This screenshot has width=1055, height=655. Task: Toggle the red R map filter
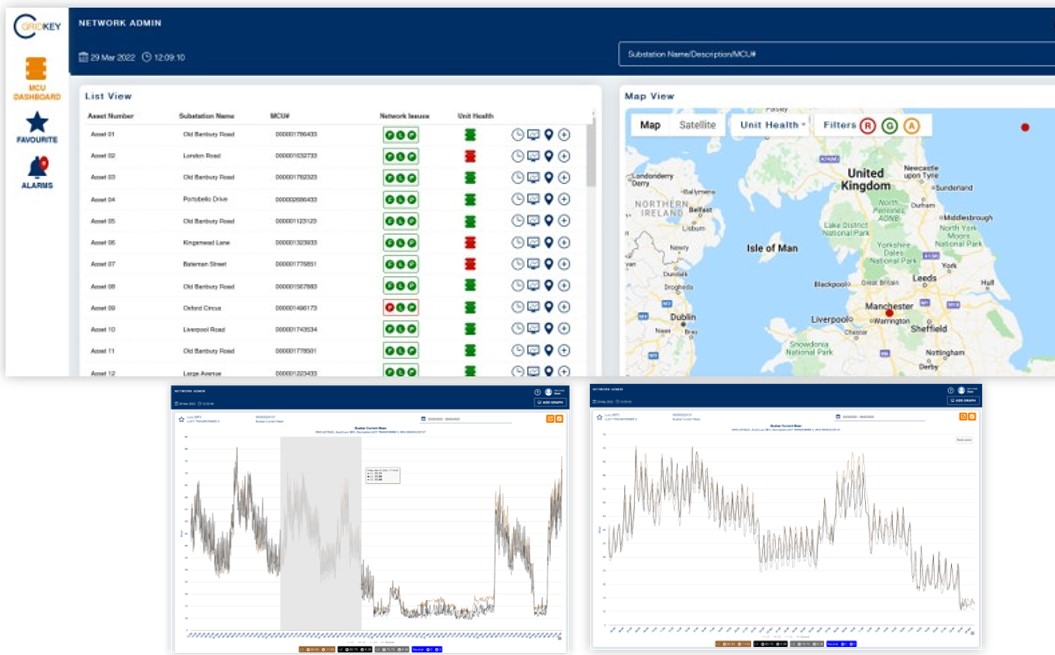click(868, 125)
